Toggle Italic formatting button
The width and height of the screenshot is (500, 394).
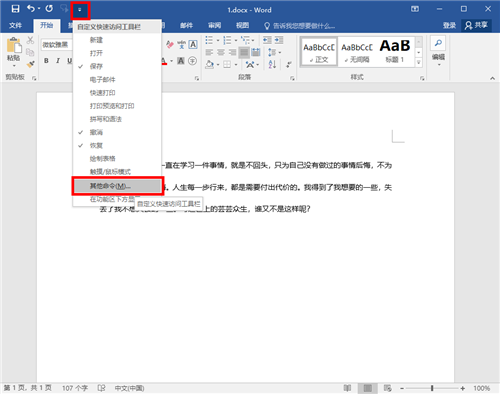click(x=58, y=61)
